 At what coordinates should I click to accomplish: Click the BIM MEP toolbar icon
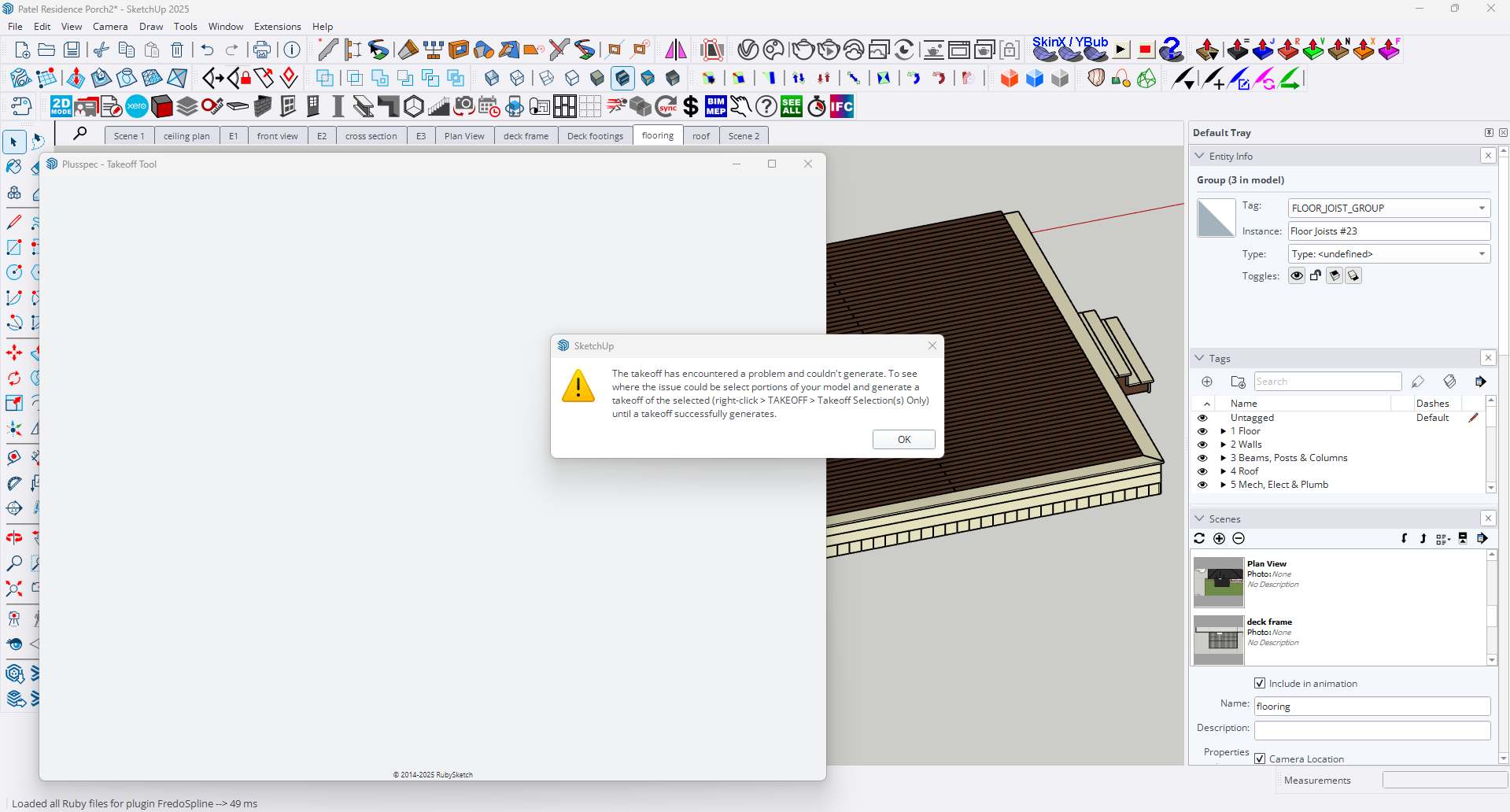[x=716, y=106]
